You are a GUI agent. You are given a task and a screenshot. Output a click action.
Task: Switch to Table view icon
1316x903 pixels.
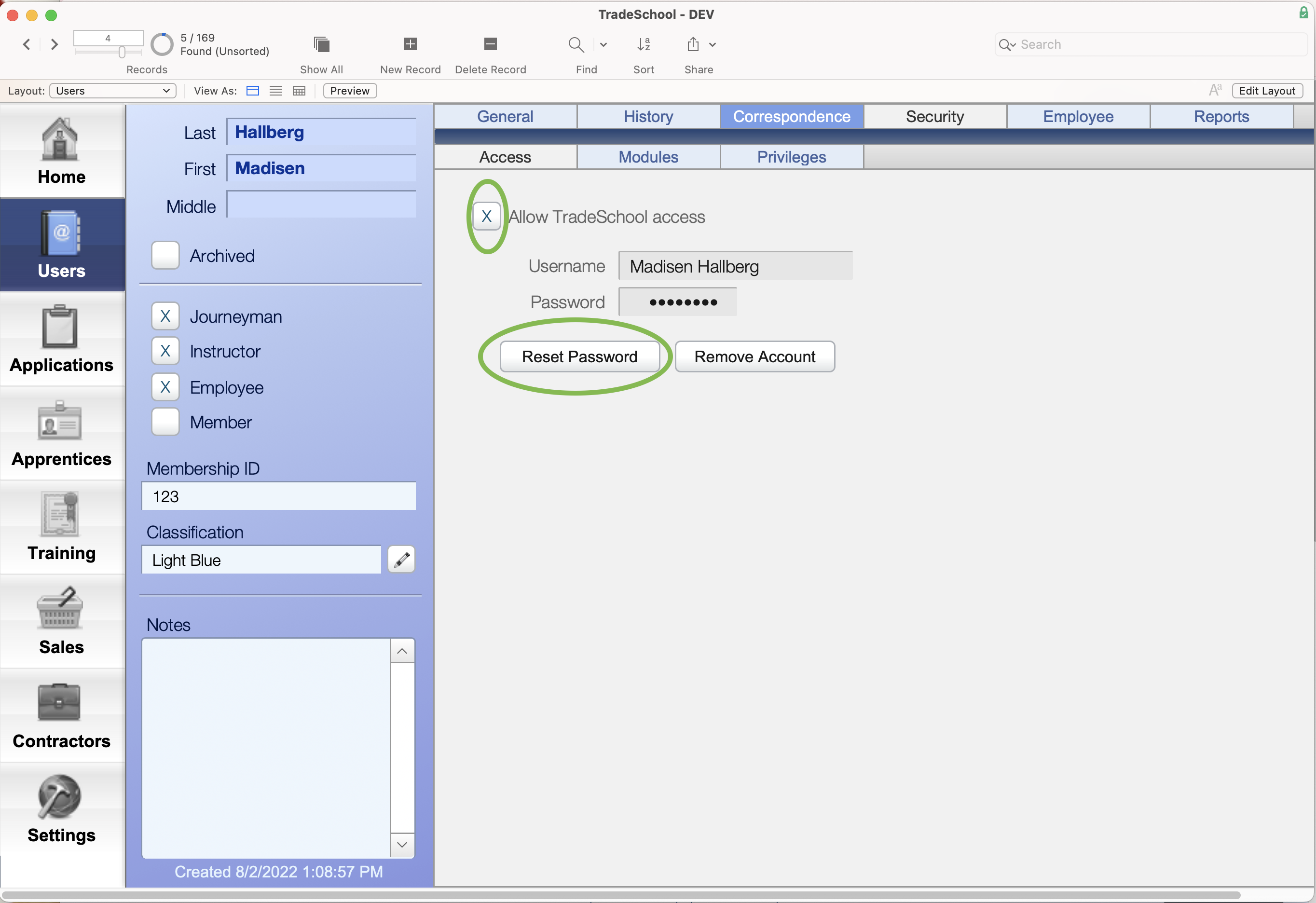click(299, 91)
